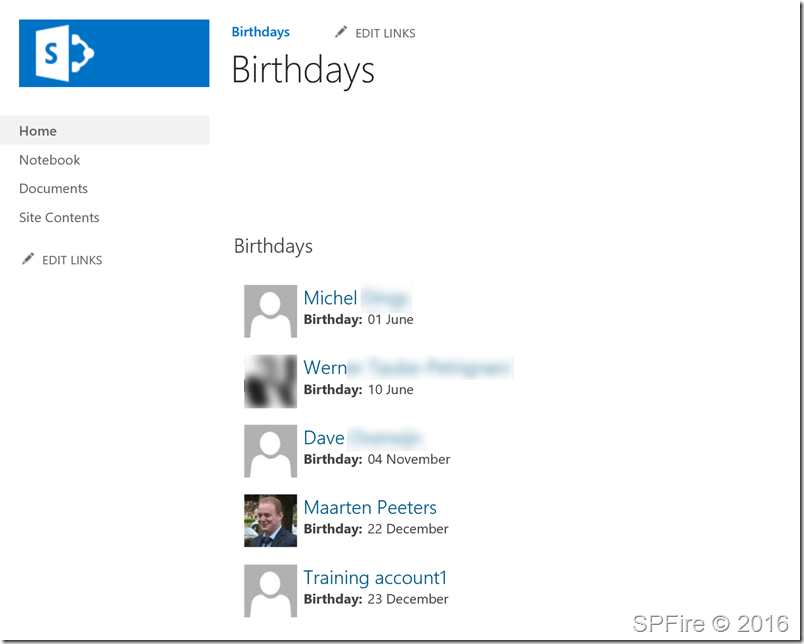Viewport: 804px width, 644px height.
Task: Open the Notebook navigation item
Action: click(x=49, y=159)
